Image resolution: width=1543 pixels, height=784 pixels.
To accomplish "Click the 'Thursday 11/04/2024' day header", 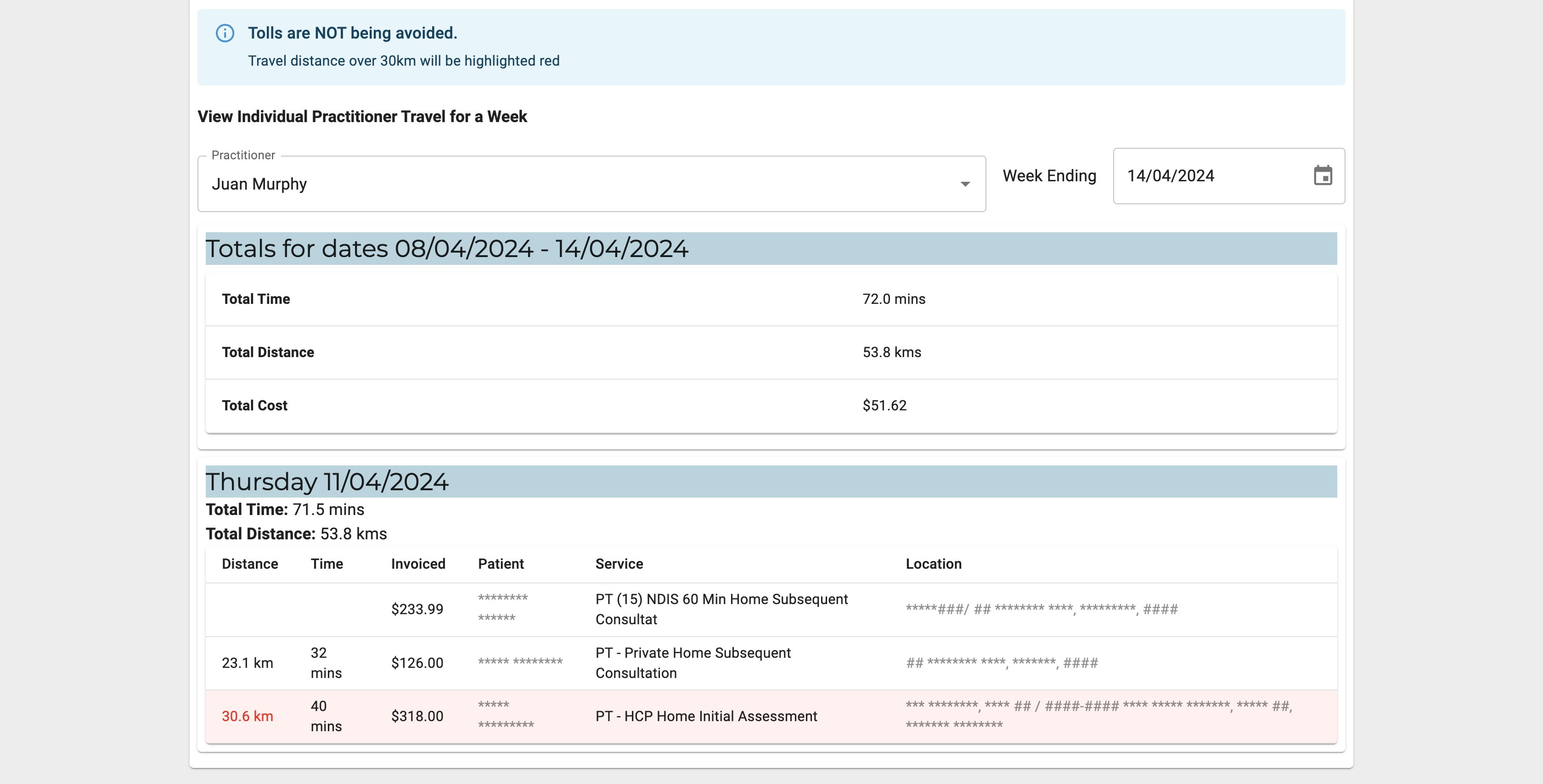I will pos(771,482).
